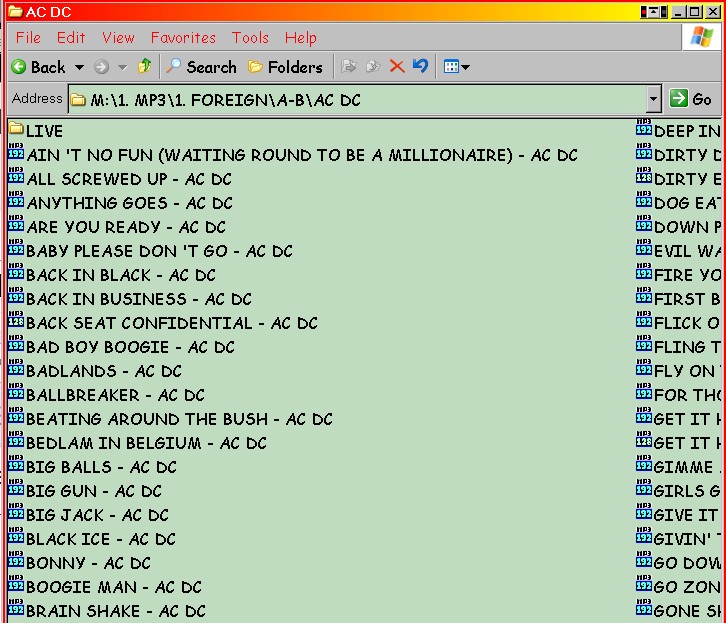The width and height of the screenshot is (726, 623).
Task: Open the File menu
Action: (28, 37)
